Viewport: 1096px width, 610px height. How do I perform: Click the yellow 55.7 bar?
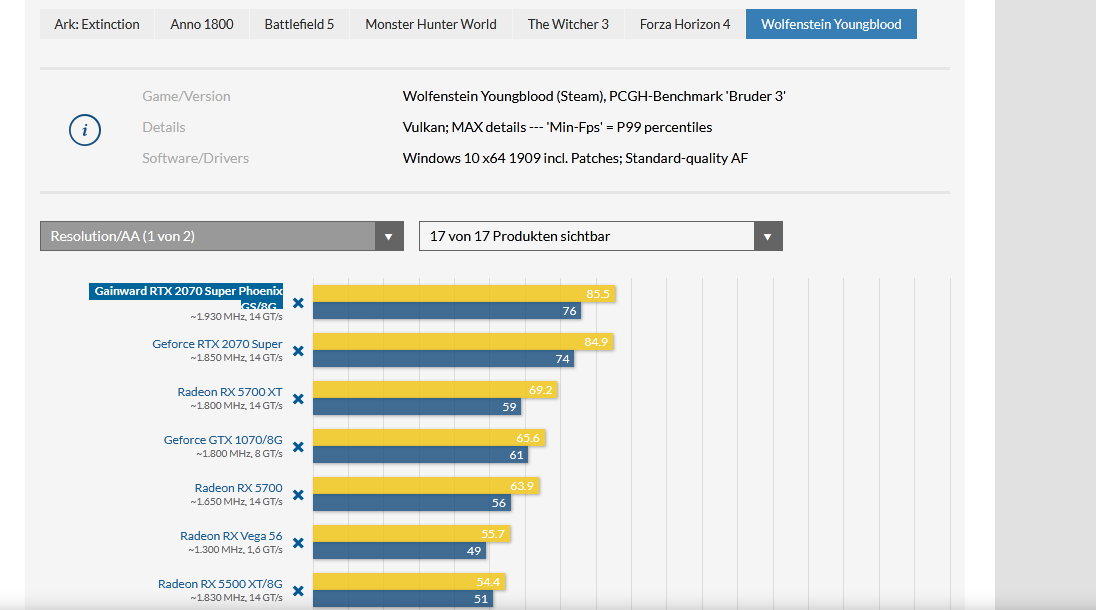(x=412, y=534)
